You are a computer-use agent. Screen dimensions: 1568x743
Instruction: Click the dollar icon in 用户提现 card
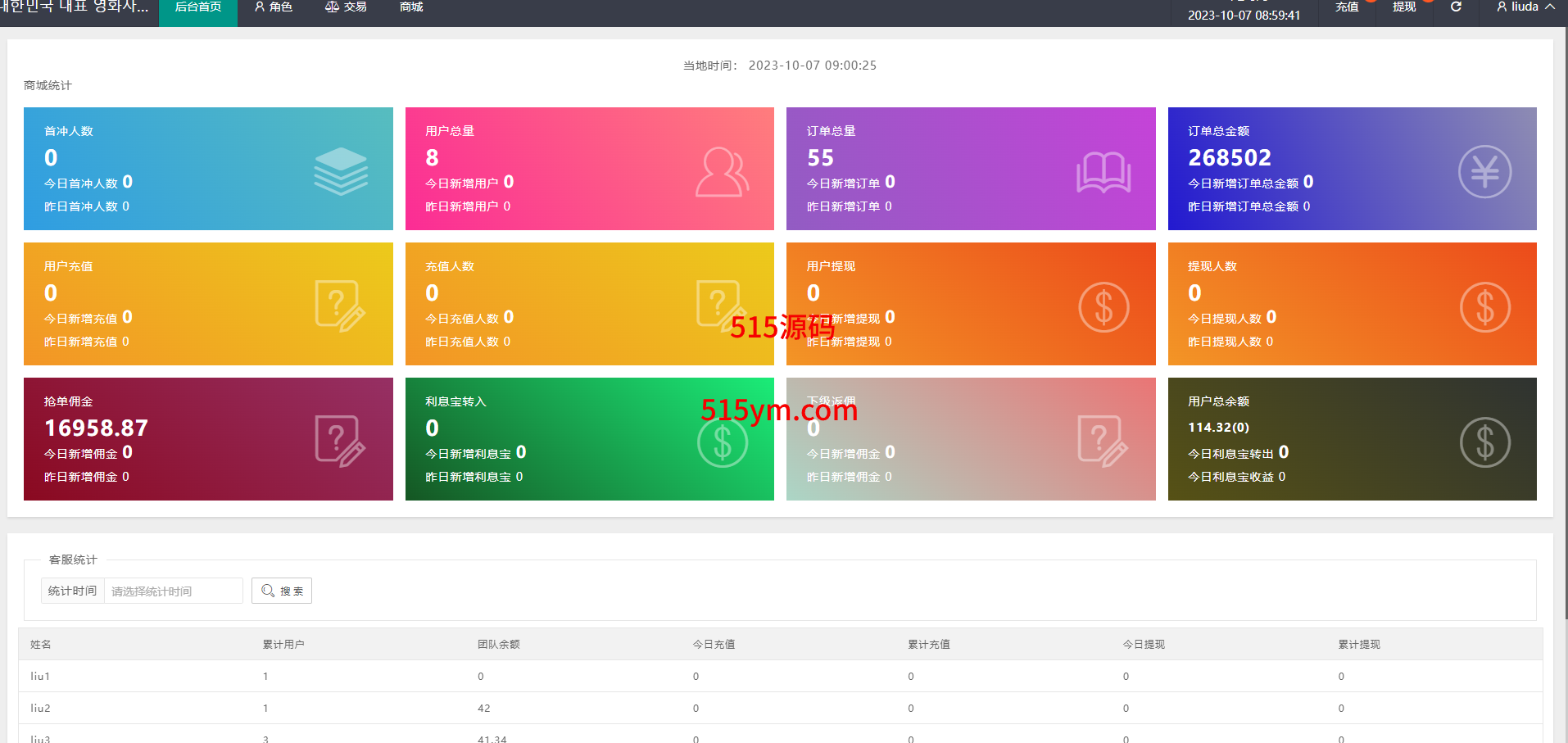point(1103,307)
